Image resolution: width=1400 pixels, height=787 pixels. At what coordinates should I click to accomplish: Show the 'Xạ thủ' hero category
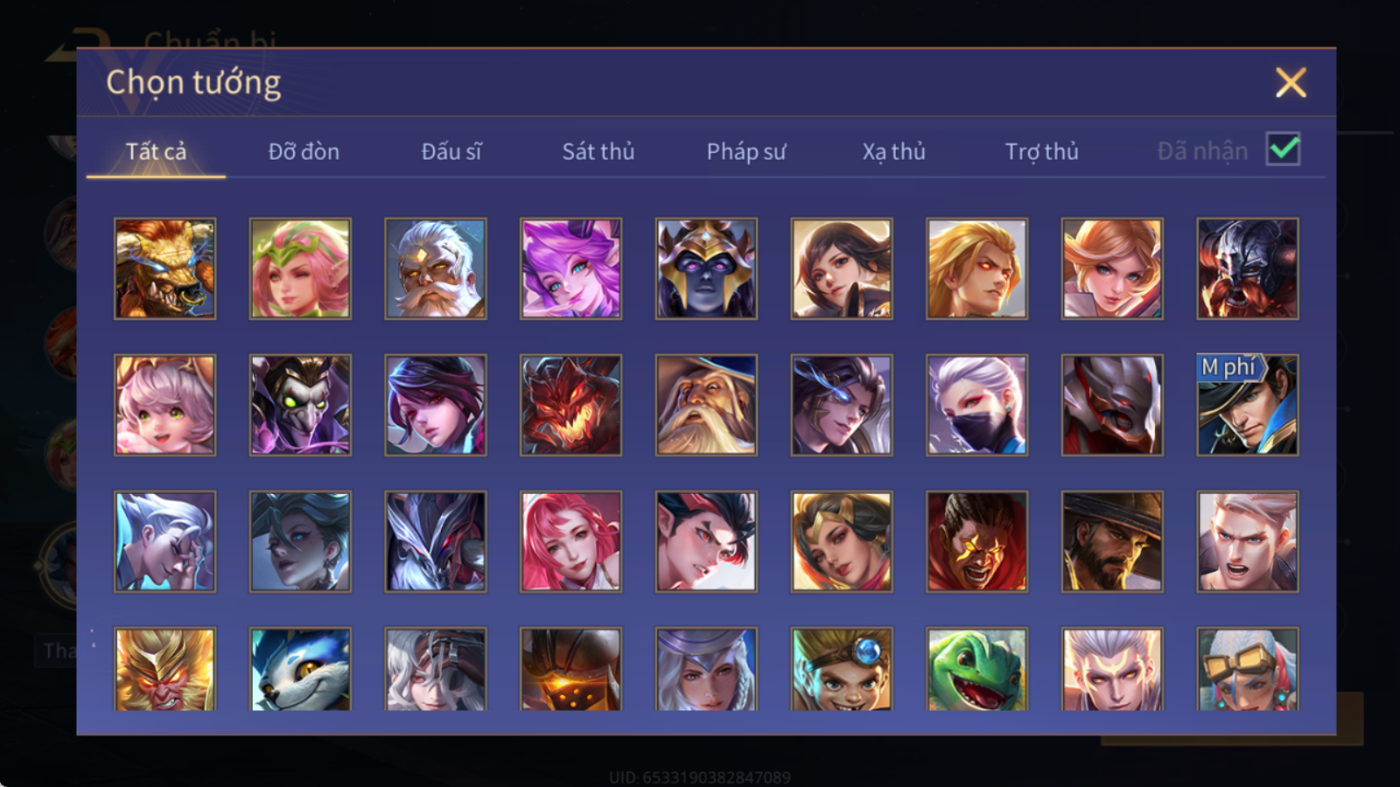894,152
